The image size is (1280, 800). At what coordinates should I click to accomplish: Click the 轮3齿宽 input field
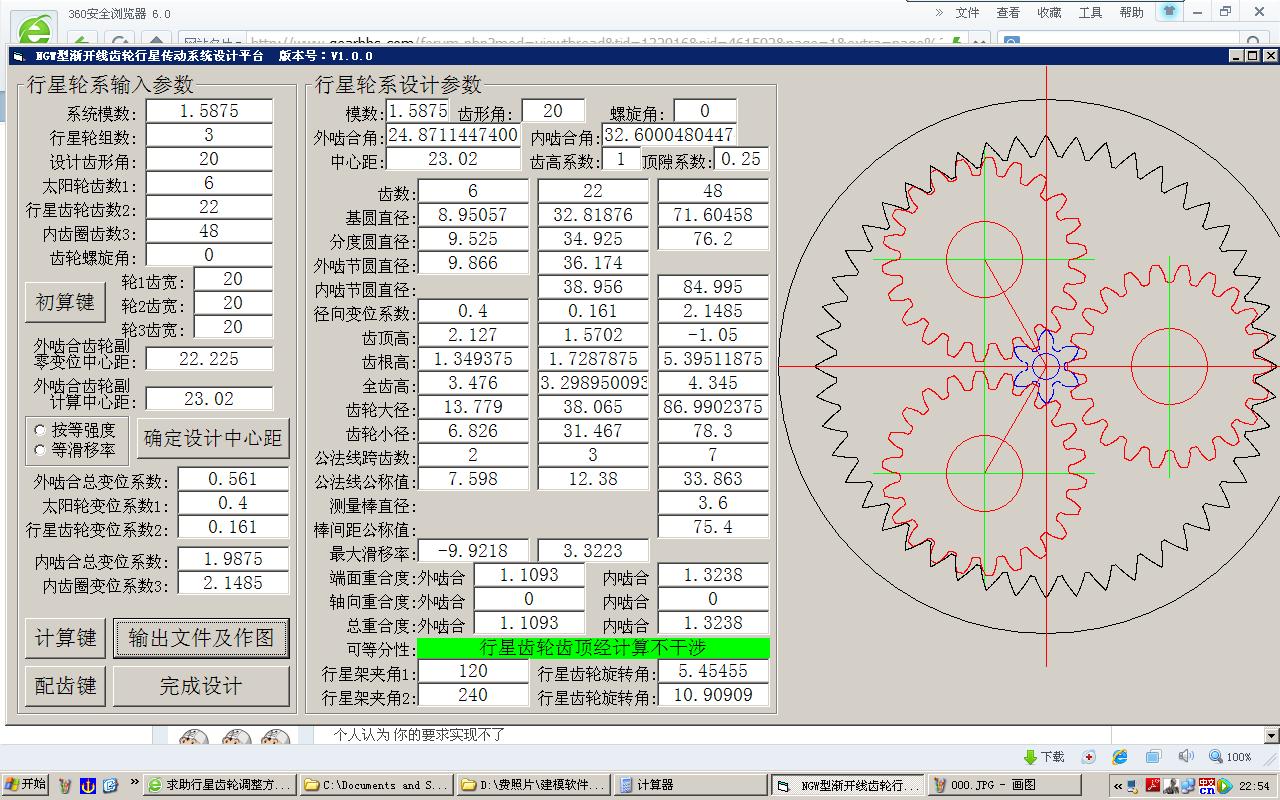pos(233,327)
